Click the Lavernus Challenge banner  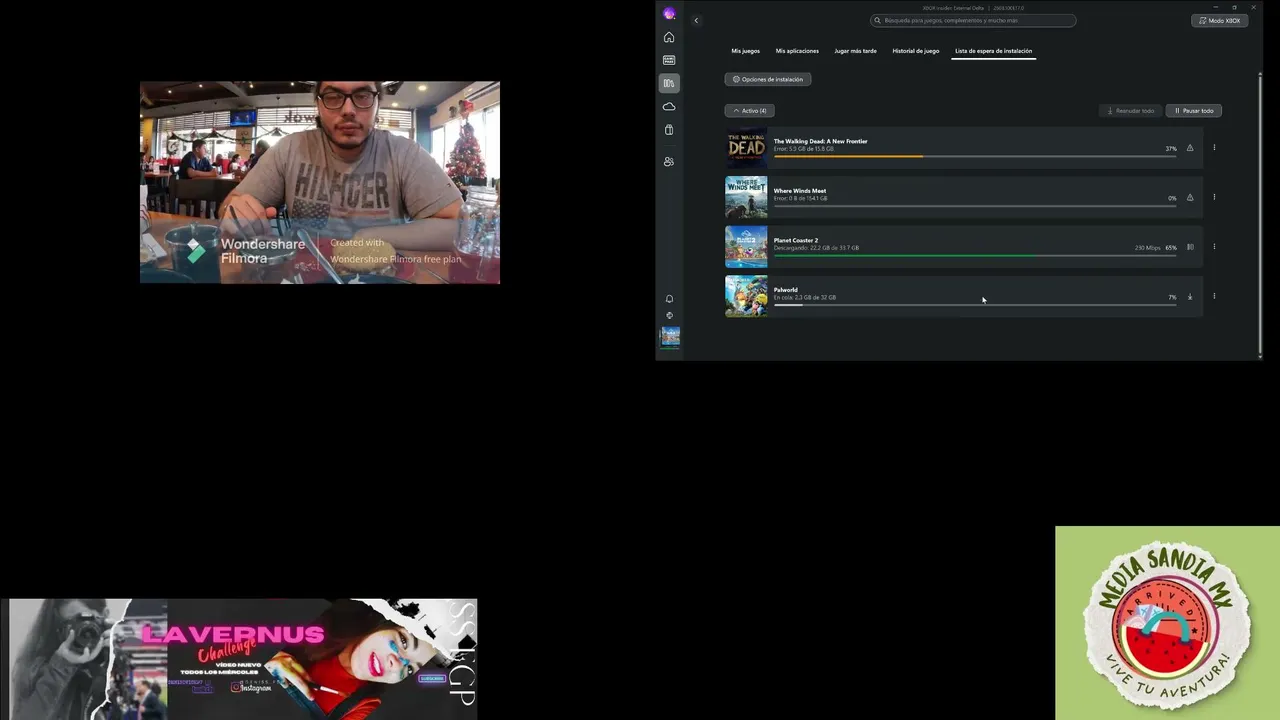pos(239,659)
